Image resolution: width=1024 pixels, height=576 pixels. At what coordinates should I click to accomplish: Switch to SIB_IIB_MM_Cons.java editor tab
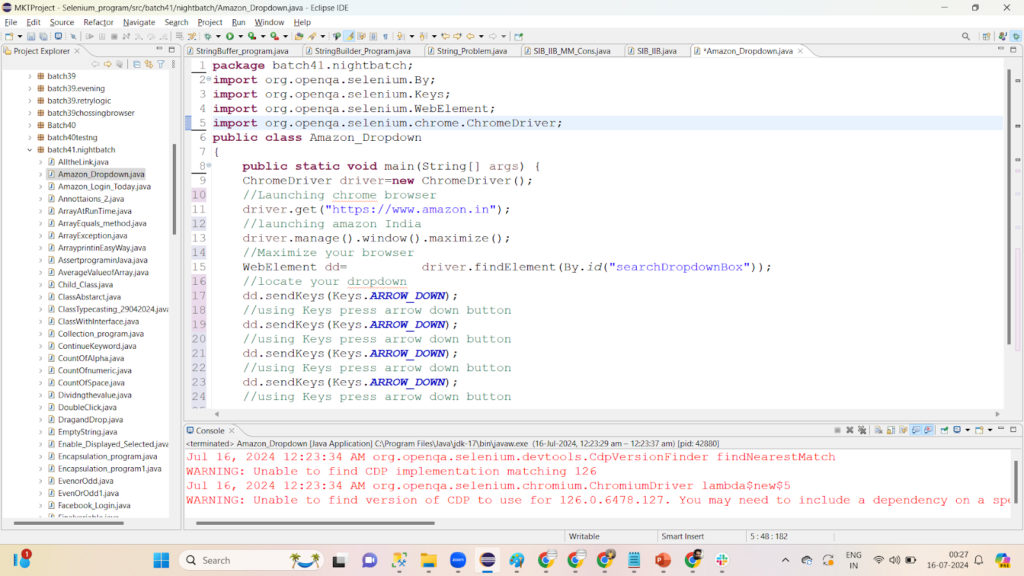pyautogui.click(x=571, y=51)
